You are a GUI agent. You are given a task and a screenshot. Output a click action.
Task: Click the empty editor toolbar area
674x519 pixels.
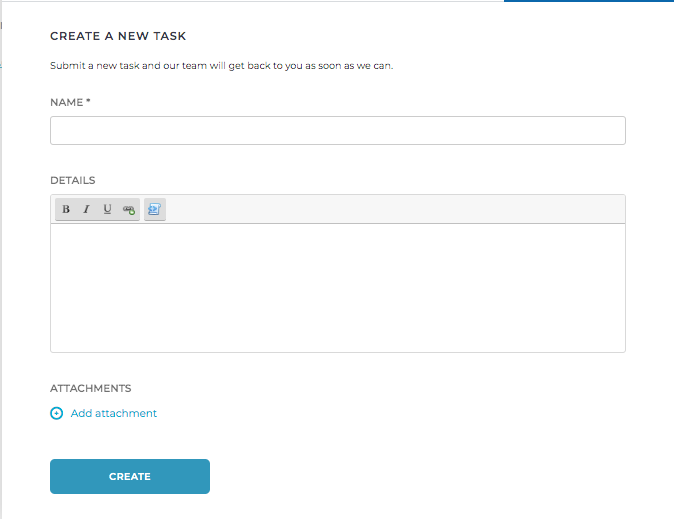(400, 210)
